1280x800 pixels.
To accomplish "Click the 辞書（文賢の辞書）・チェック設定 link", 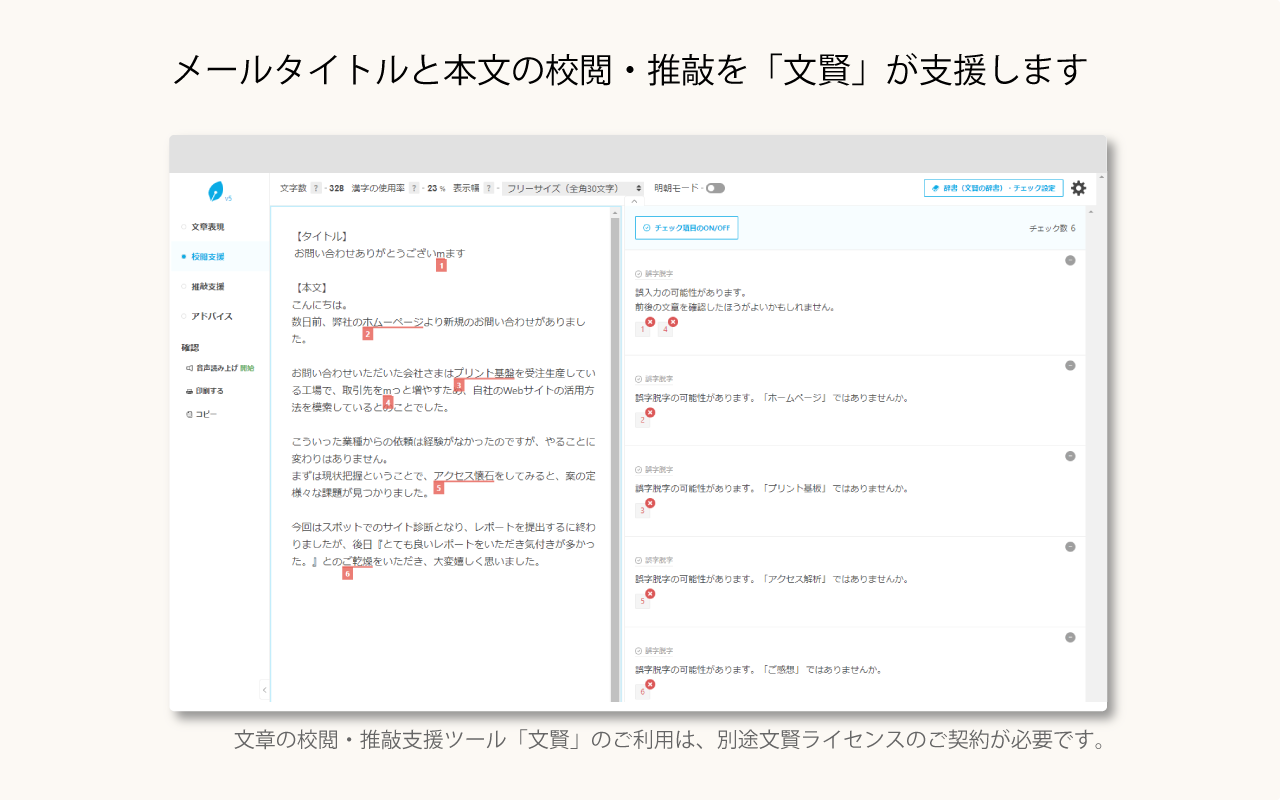I will point(992,187).
